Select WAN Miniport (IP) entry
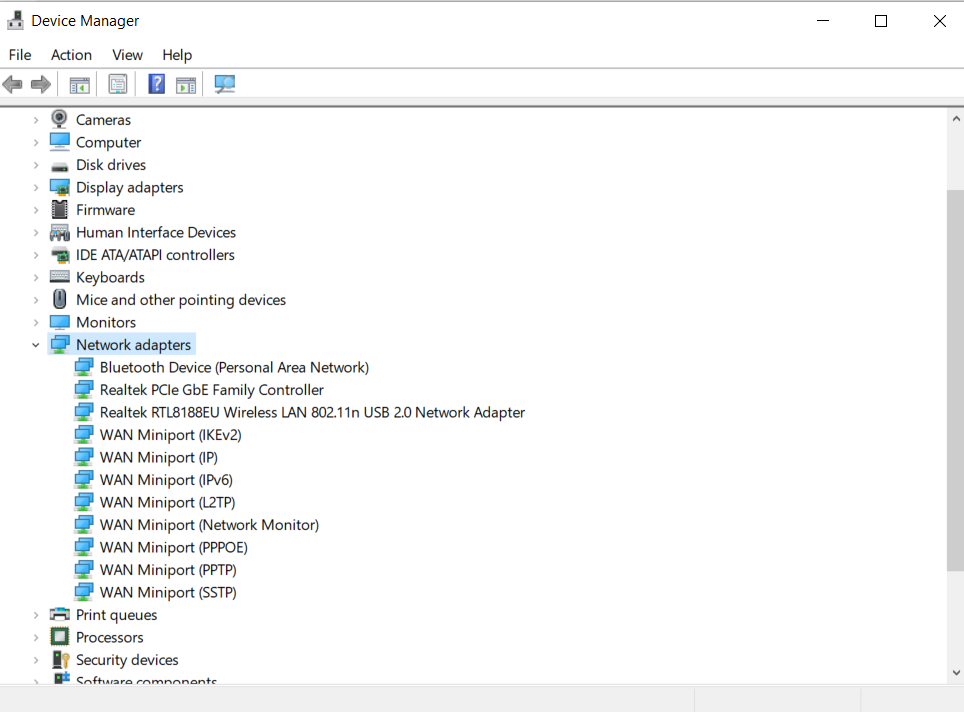This screenshot has height=712, width=964. coord(159,457)
